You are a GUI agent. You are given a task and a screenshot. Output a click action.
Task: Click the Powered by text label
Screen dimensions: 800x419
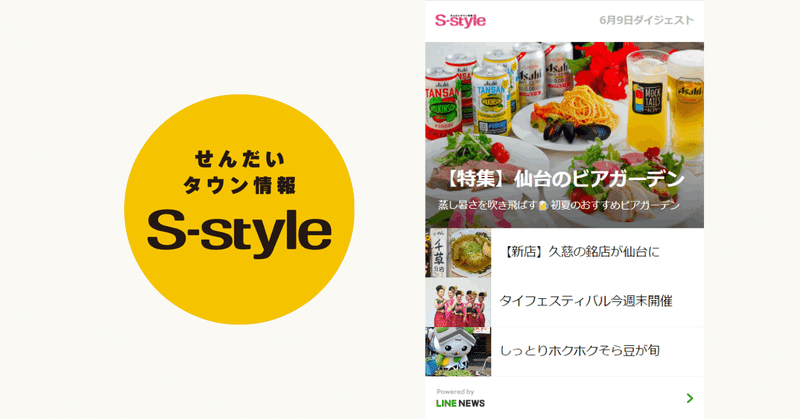pyautogui.click(x=455, y=391)
